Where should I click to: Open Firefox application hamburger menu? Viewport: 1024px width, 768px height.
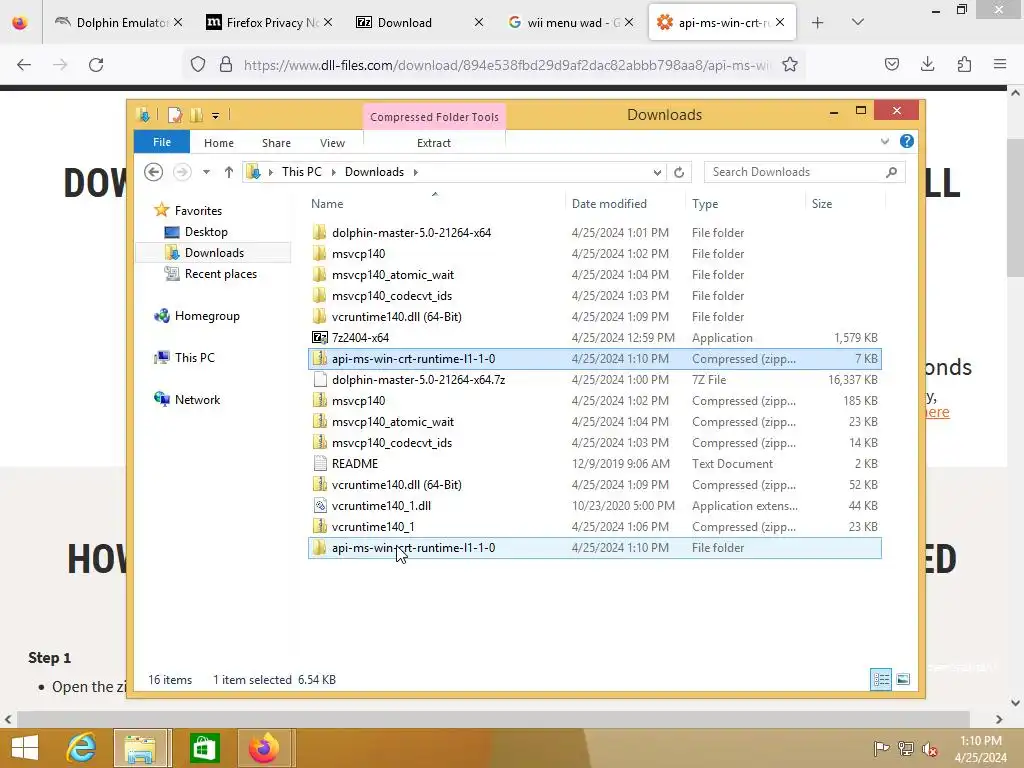tap(1000, 64)
